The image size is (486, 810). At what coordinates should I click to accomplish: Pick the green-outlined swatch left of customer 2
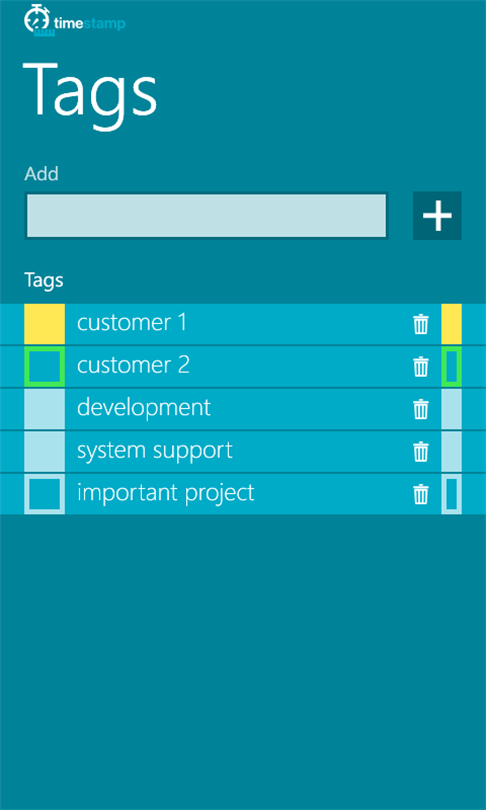(x=44, y=366)
